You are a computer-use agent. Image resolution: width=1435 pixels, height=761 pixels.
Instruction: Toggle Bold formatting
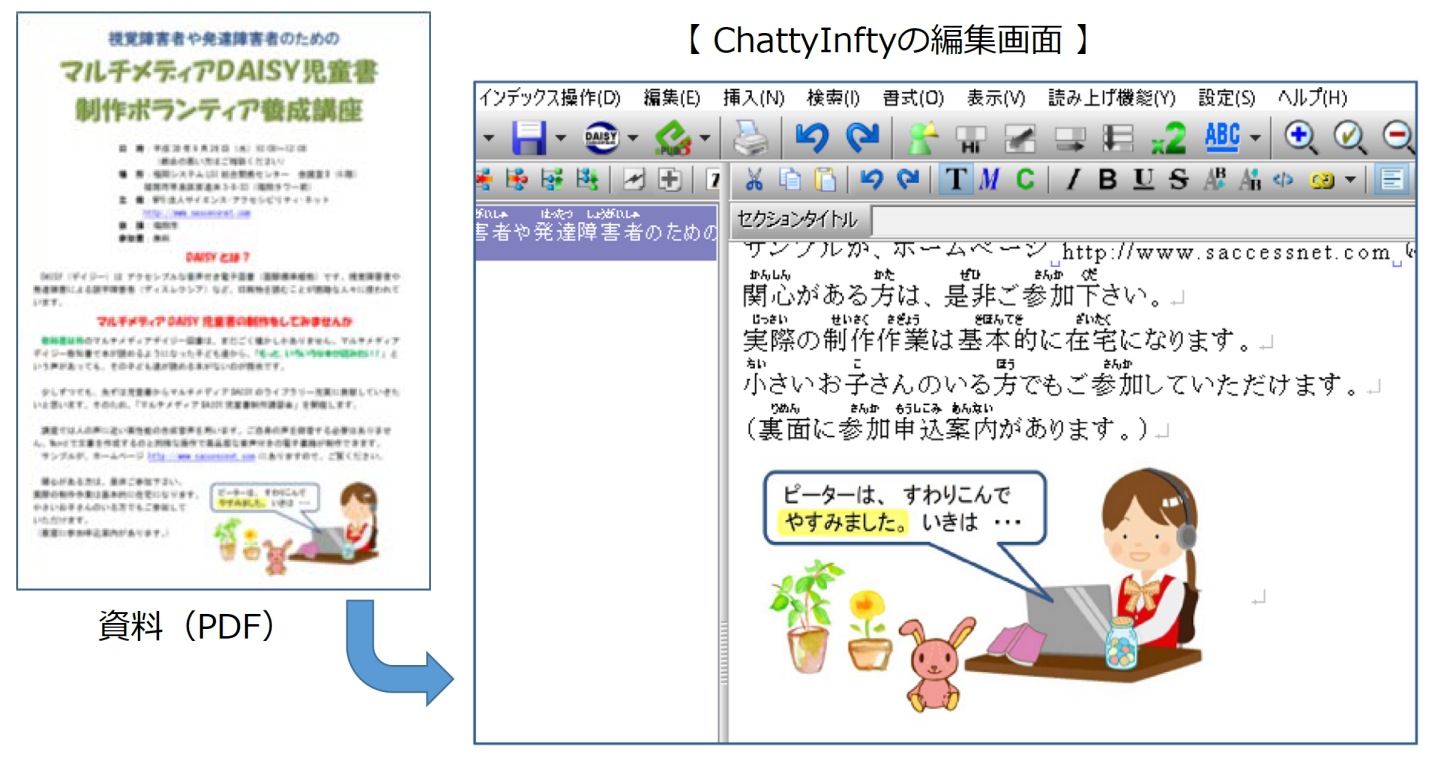click(1108, 180)
